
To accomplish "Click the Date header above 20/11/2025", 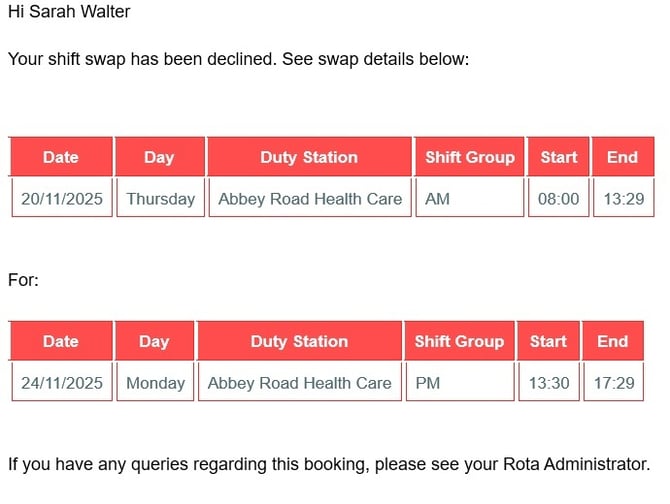I will pos(61,157).
